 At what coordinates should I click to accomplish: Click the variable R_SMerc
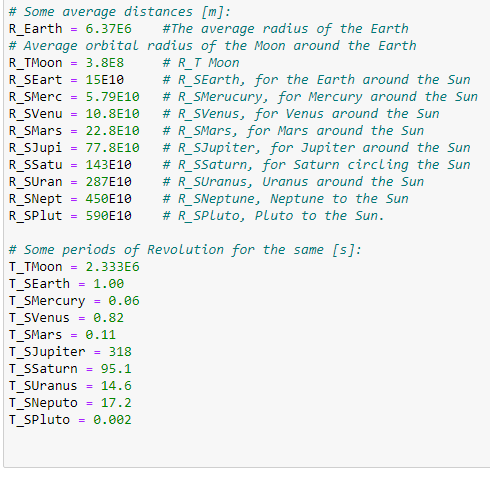(x=35, y=97)
